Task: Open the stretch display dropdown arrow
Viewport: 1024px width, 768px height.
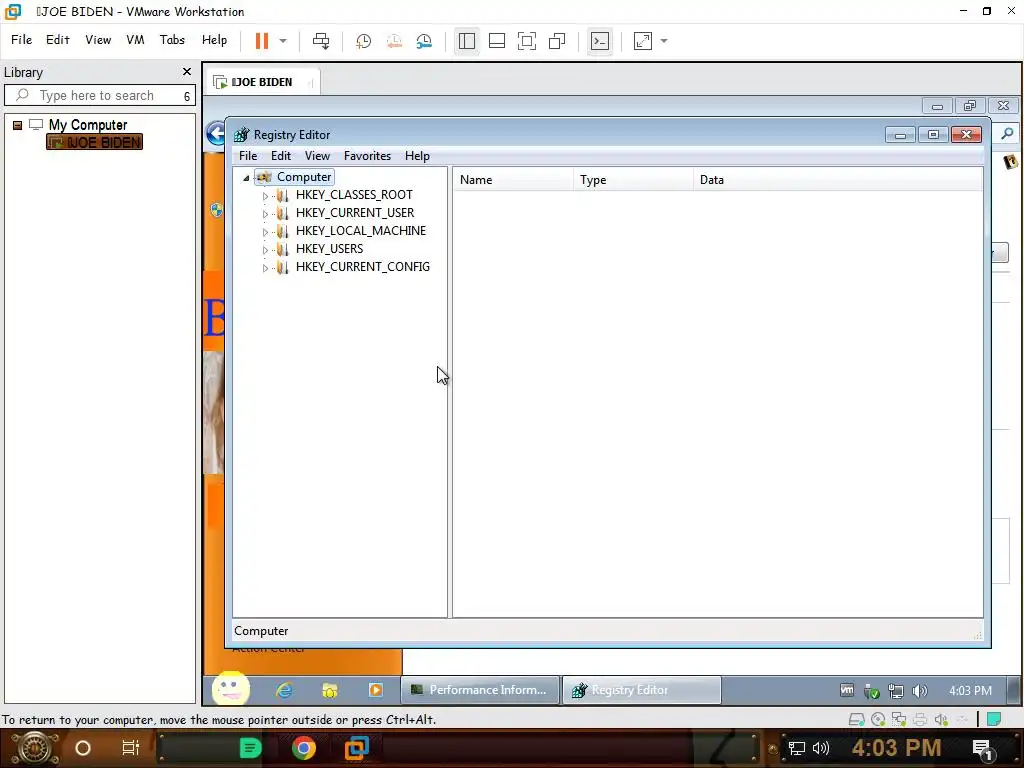Action: point(664,41)
